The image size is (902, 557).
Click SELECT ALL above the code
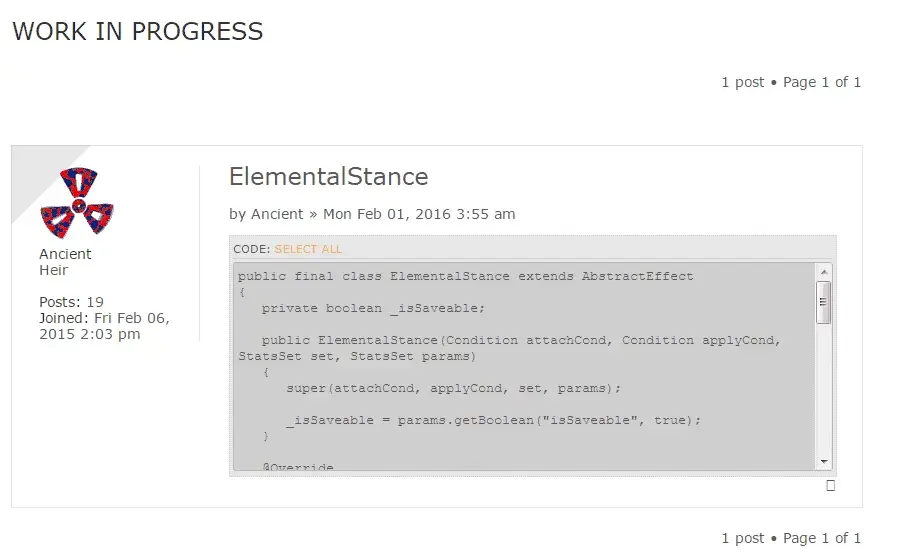[x=308, y=249]
